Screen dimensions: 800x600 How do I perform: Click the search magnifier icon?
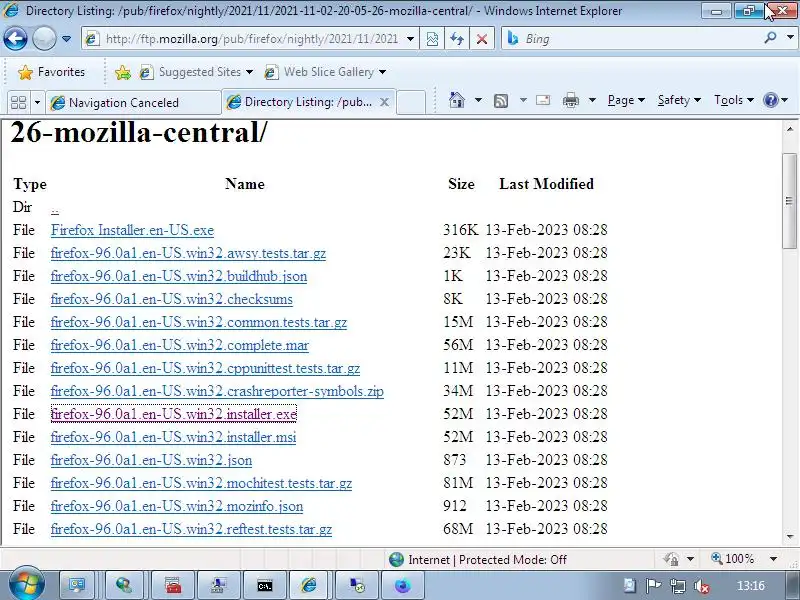(x=770, y=38)
